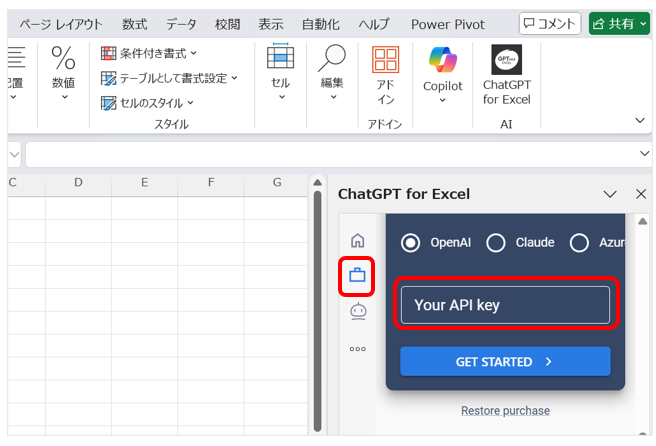656x446 pixels.
Task: Open the three-dots more menu in sidebar
Action: pos(358,349)
